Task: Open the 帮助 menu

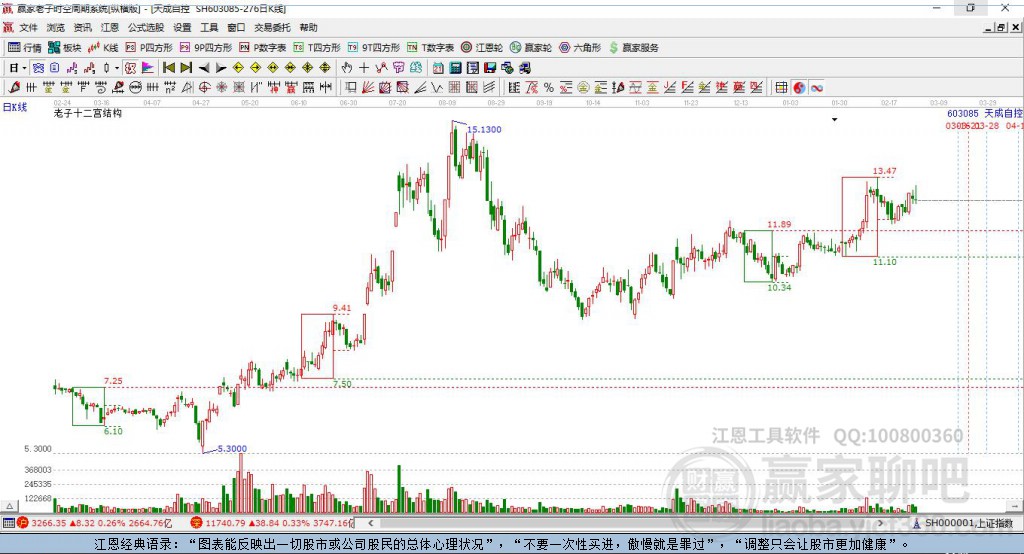Action: coord(308,27)
